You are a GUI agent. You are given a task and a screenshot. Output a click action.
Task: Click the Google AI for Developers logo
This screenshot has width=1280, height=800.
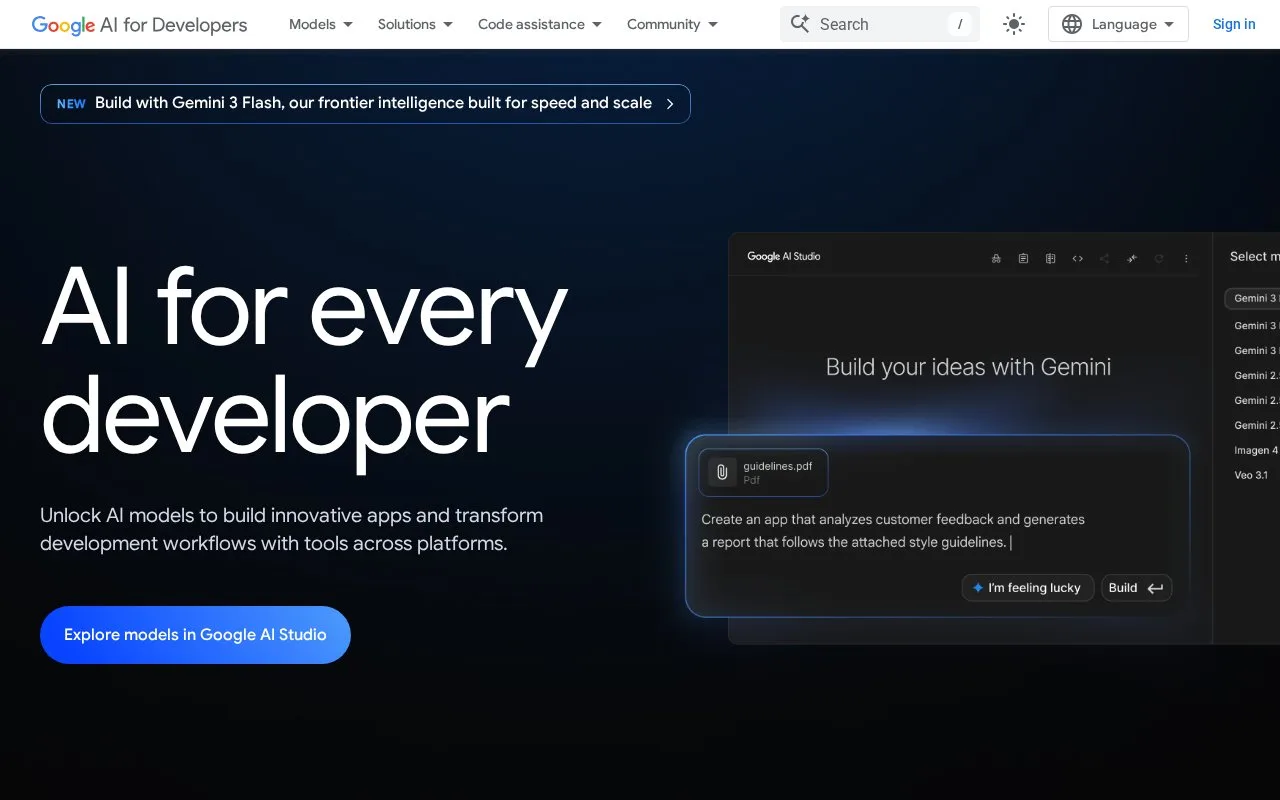point(139,24)
